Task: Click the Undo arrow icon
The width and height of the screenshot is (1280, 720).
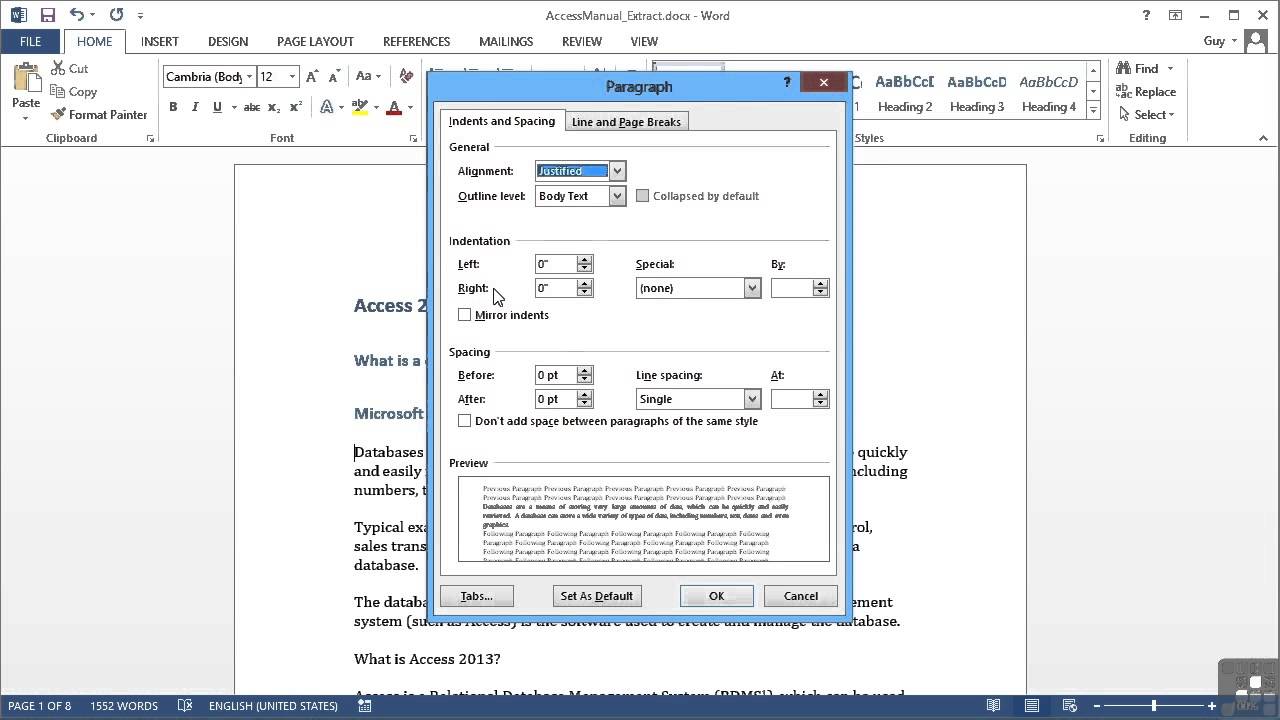Action: pos(77,15)
